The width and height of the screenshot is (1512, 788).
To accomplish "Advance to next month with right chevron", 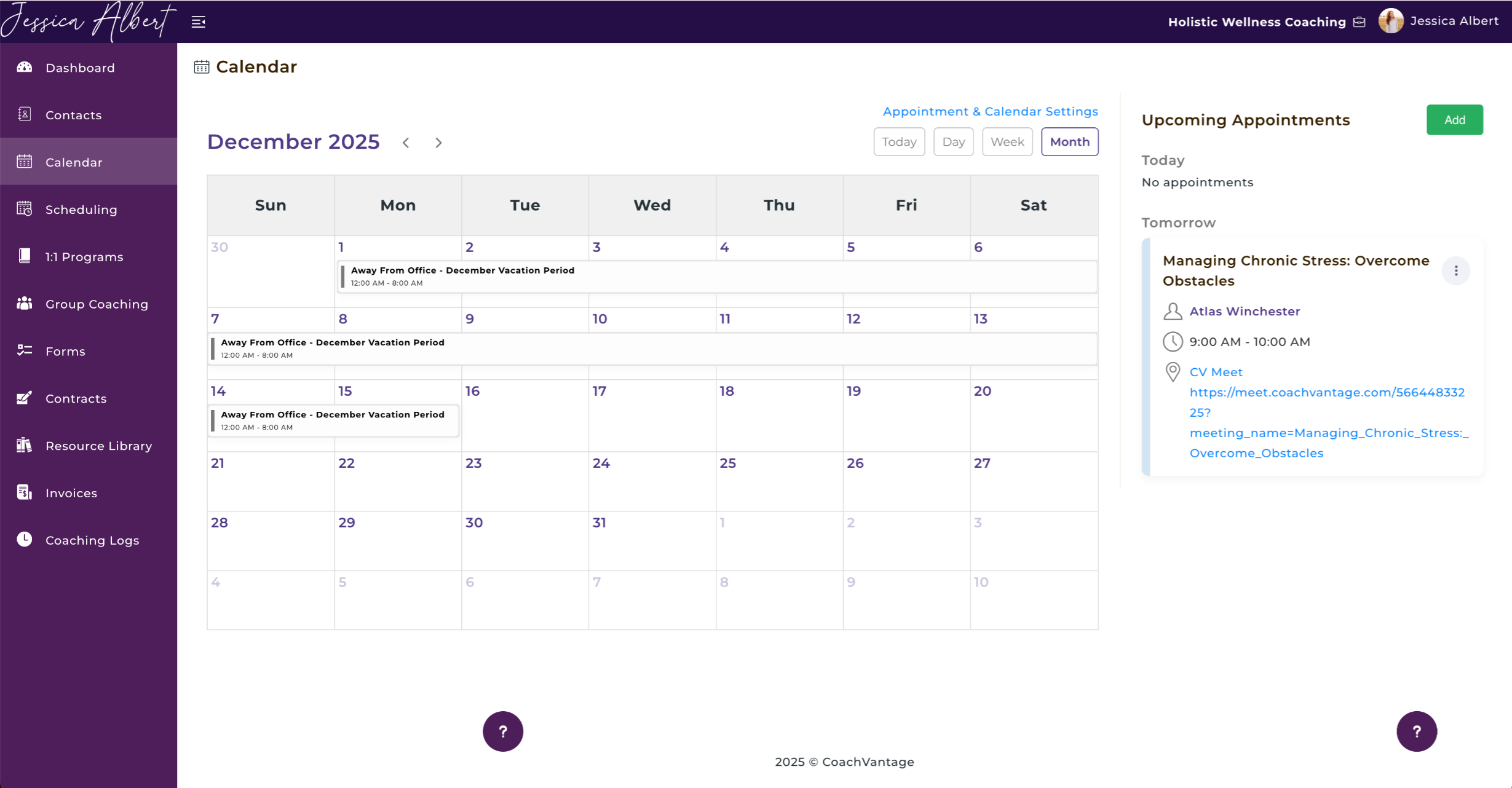I will point(438,143).
